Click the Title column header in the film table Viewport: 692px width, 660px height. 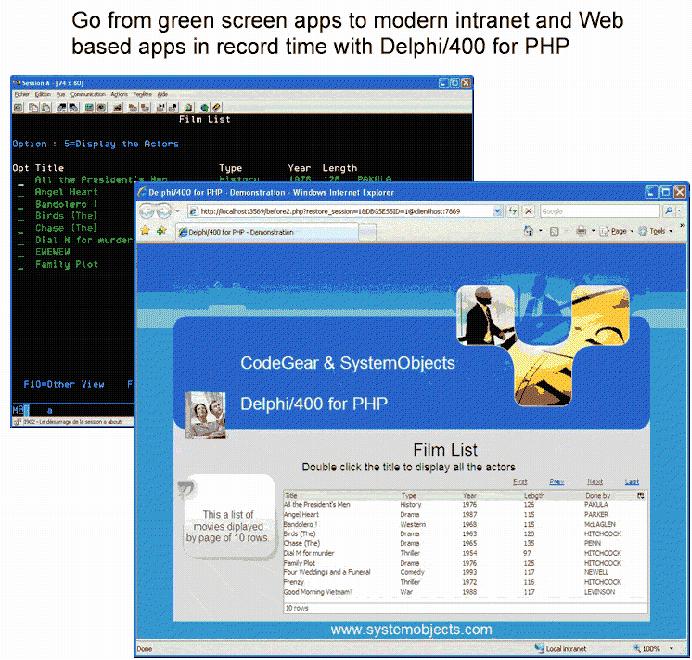pos(291,496)
